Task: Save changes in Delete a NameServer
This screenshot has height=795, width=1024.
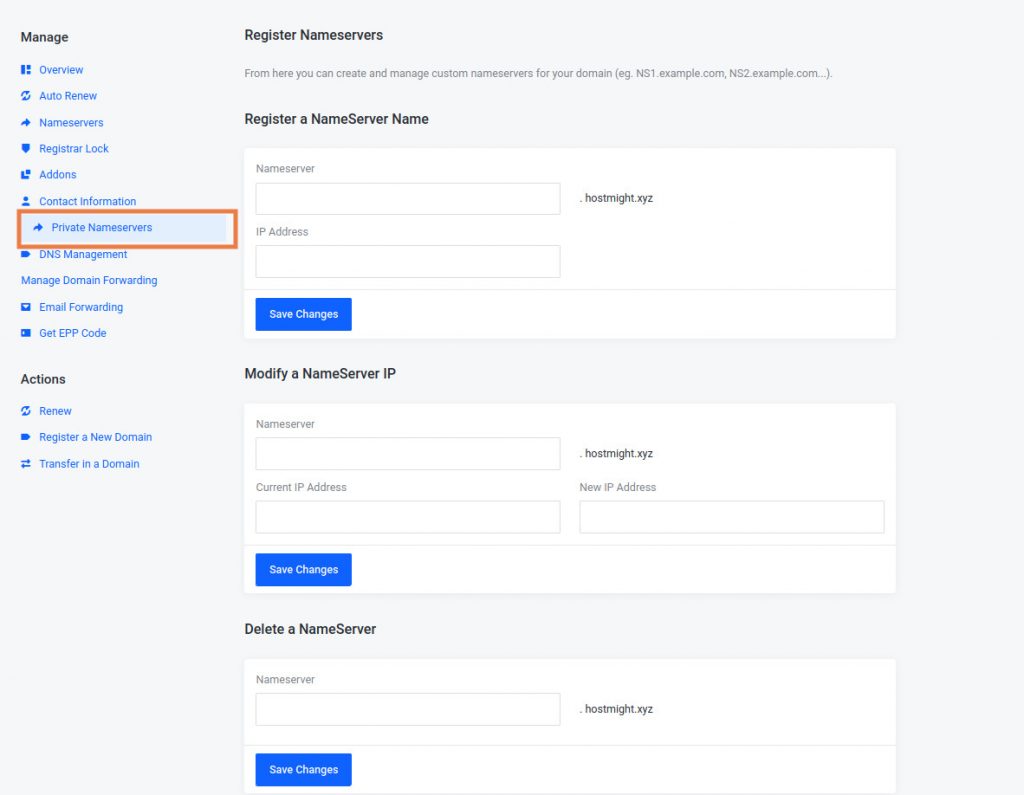Action: [x=304, y=770]
